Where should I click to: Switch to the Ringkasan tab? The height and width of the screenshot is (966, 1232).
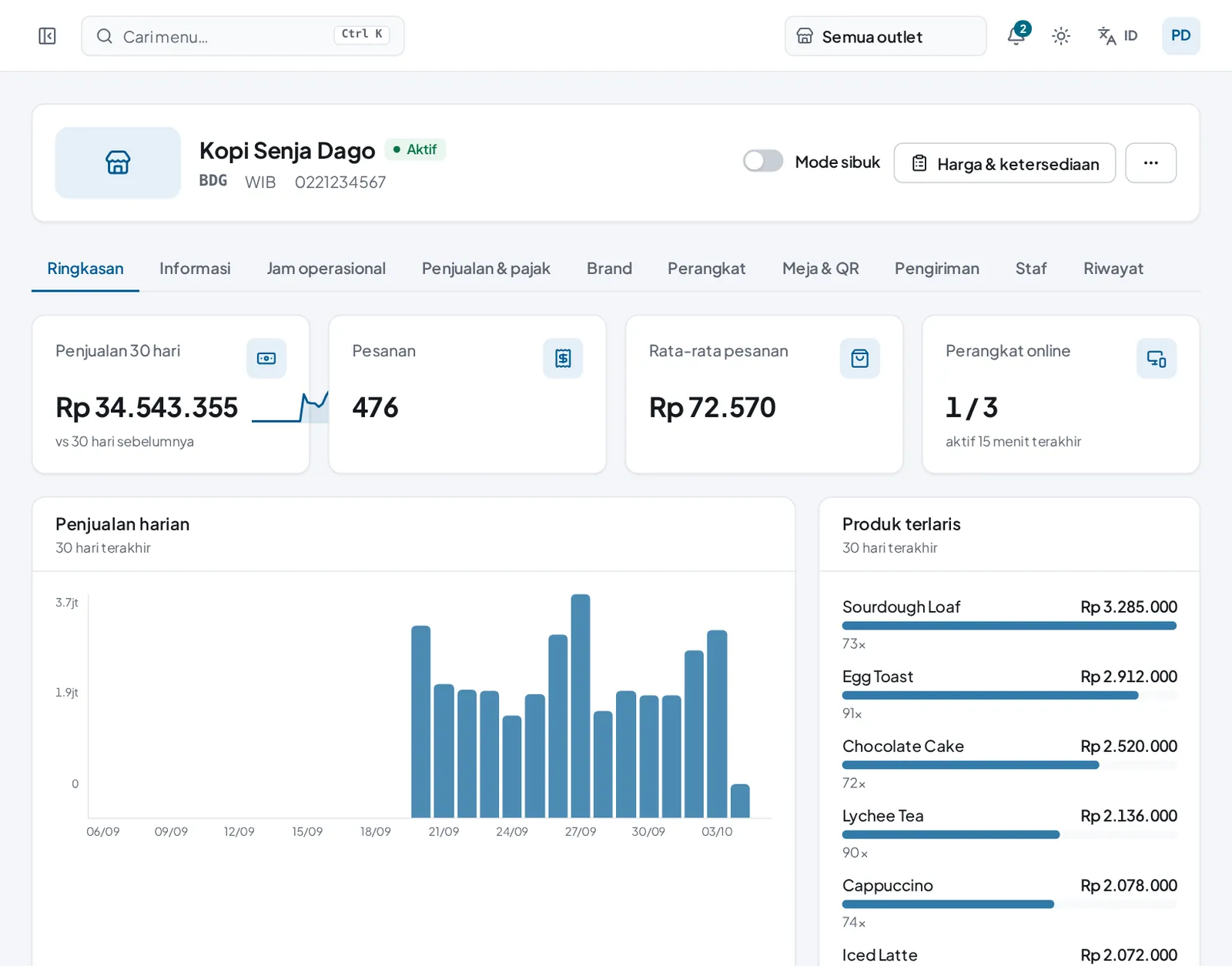(85, 269)
